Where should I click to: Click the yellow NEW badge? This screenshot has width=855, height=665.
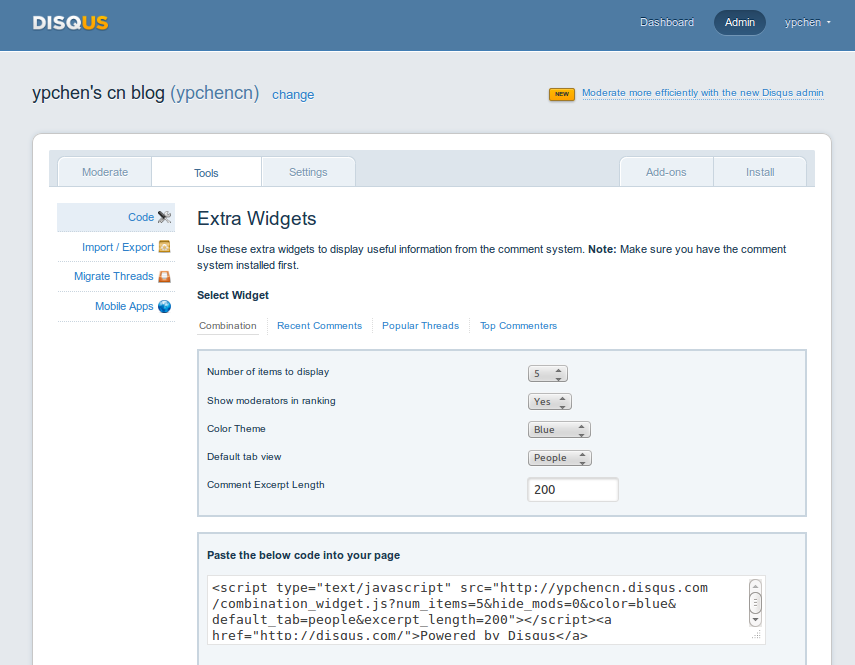click(562, 94)
